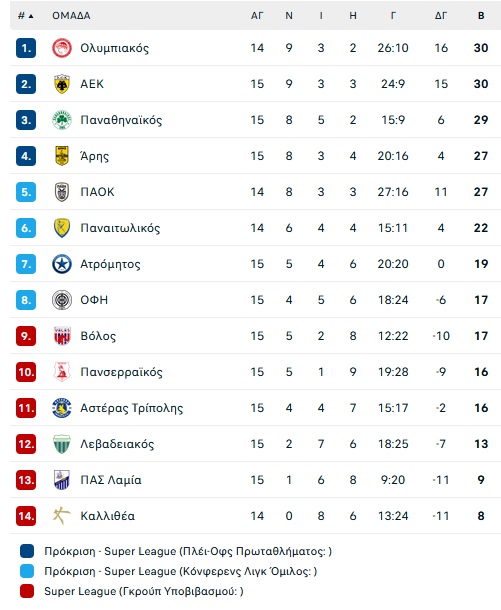This screenshot has height=610, width=501.
Task: Select the PAOK crest icon
Action: [x=62, y=192]
